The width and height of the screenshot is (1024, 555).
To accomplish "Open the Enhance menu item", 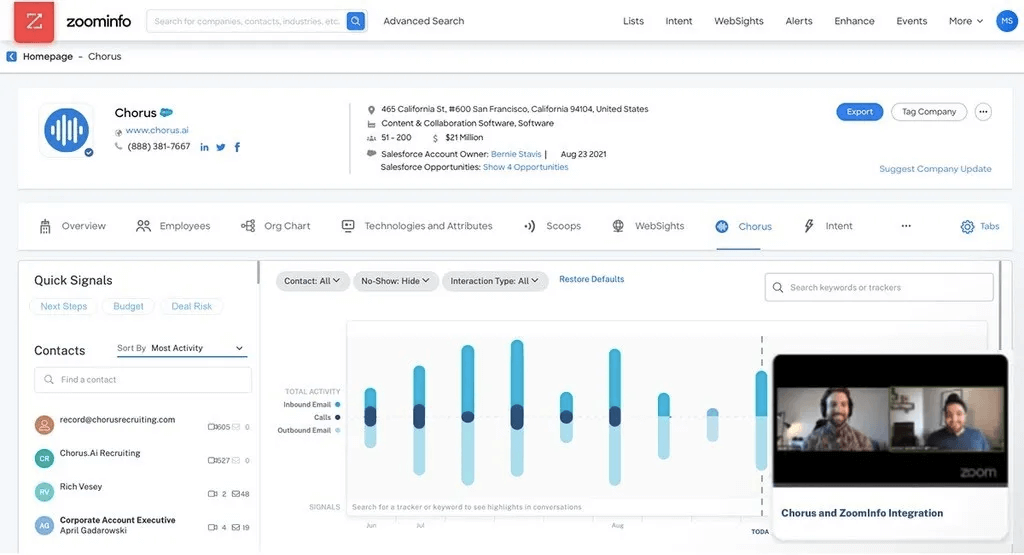I will (854, 21).
